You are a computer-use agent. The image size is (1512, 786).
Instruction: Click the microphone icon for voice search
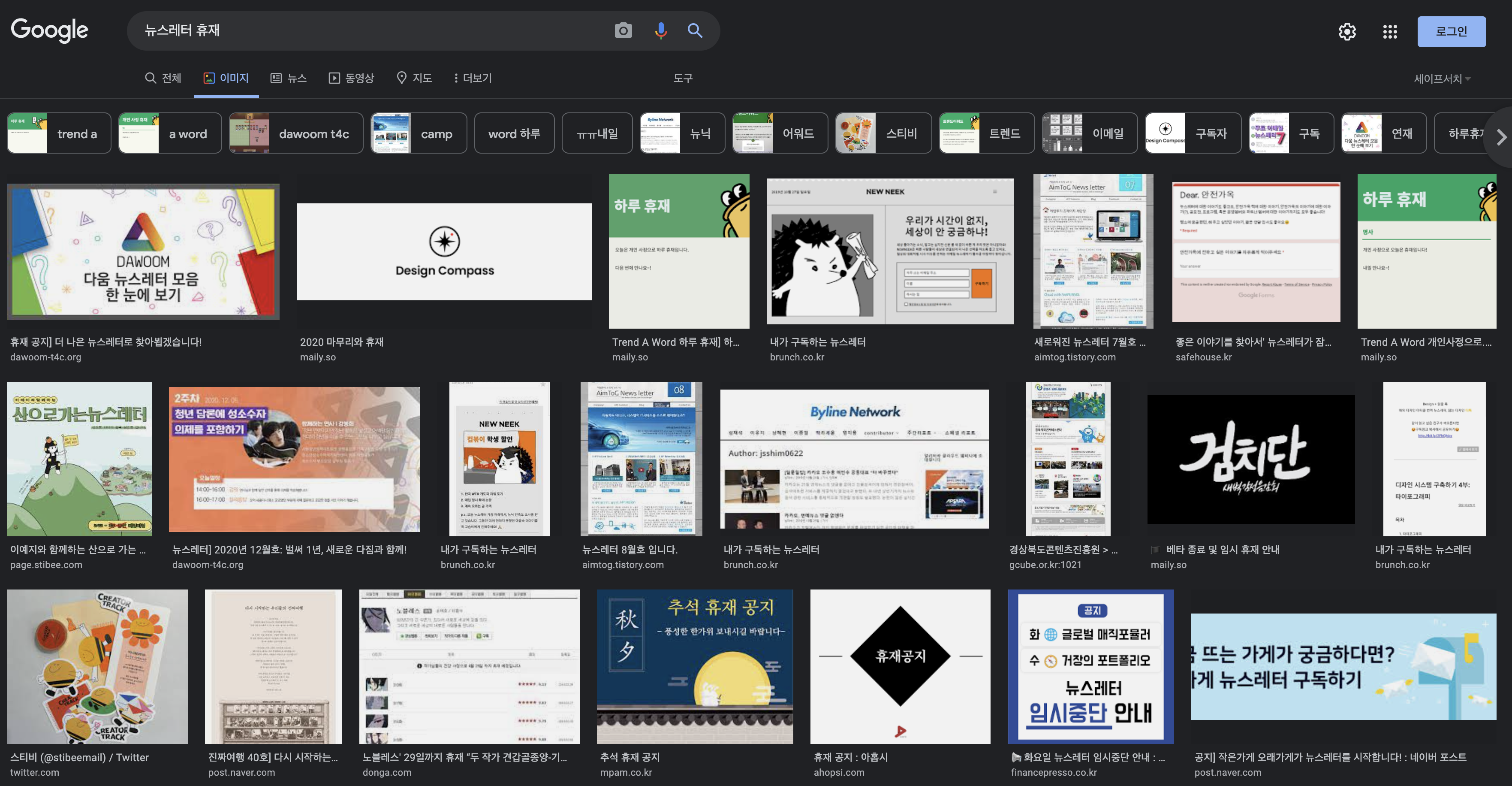point(660,30)
